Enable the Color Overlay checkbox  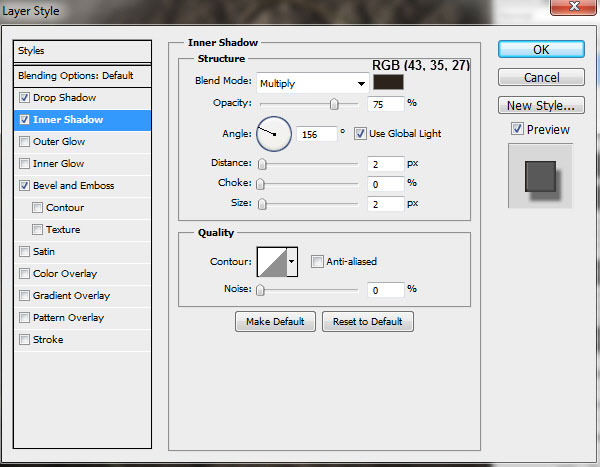[x=24, y=273]
